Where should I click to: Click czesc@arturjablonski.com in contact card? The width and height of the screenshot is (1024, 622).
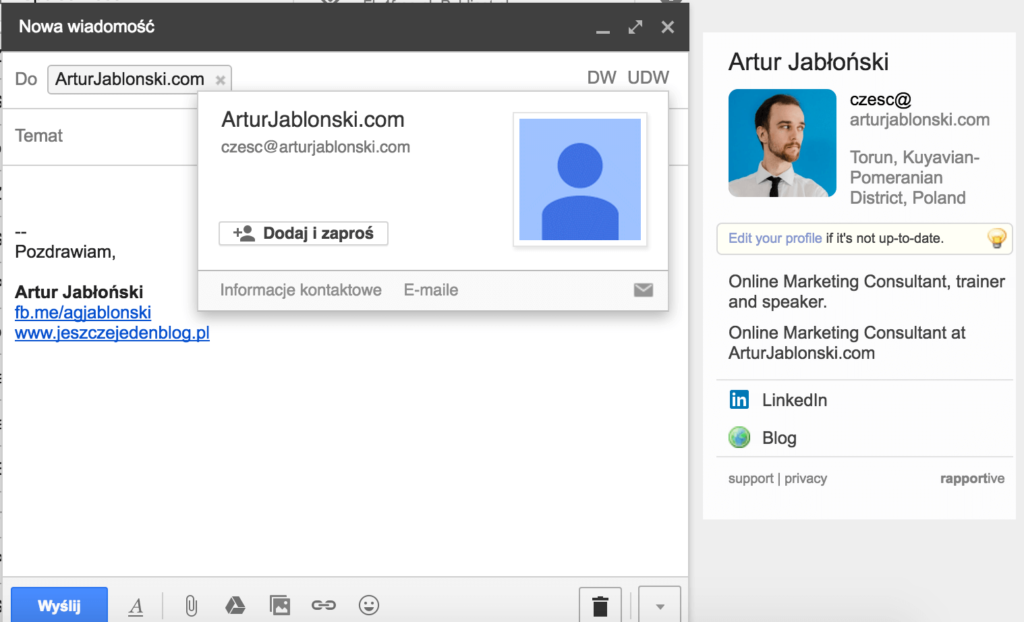click(315, 147)
